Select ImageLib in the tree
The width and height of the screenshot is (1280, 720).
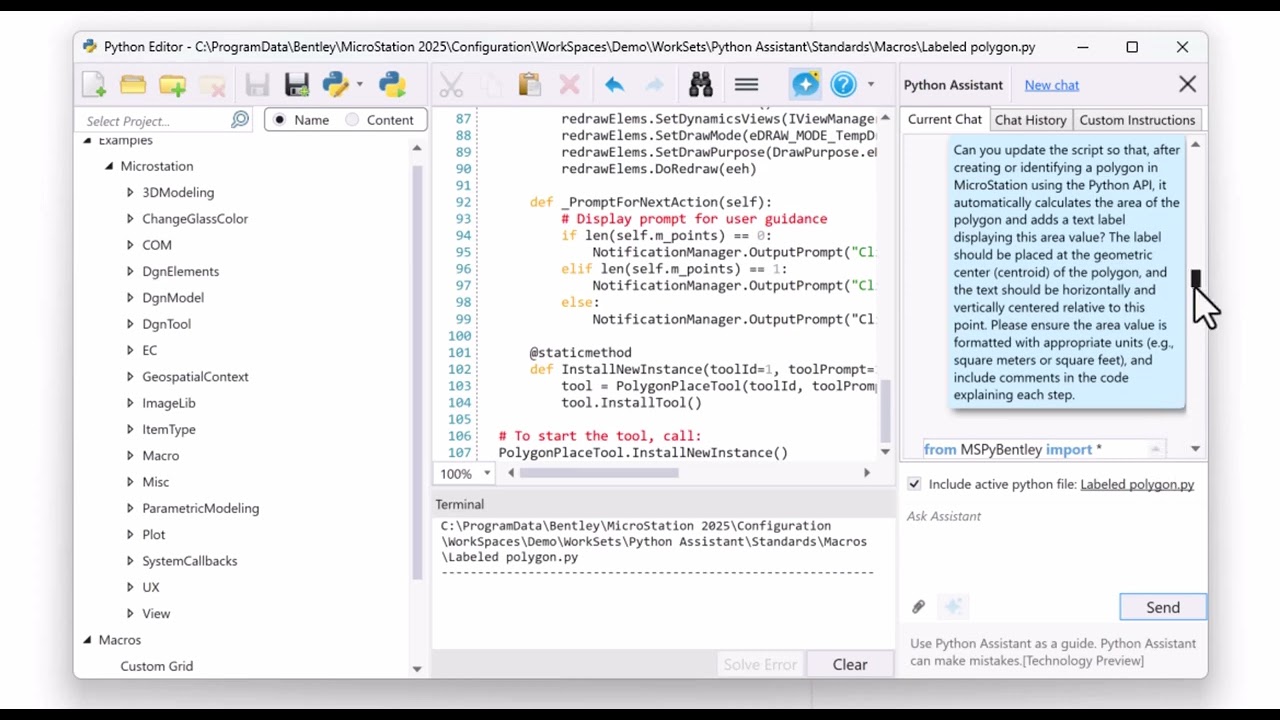(x=168, y=403)
